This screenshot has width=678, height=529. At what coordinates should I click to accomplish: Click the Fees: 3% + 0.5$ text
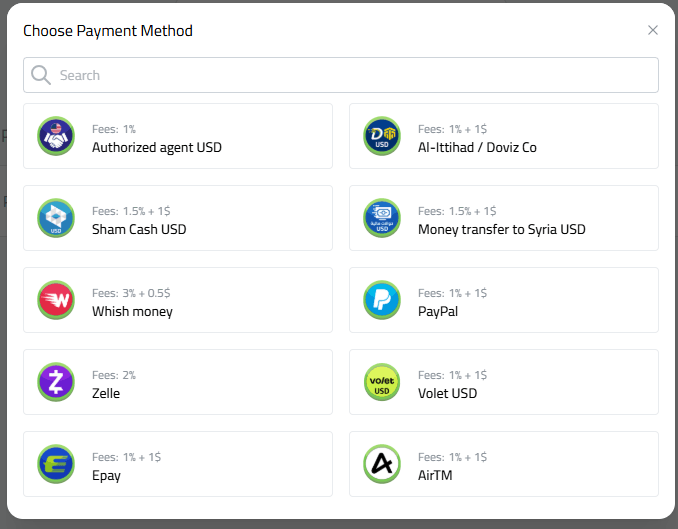(x=131, y=293)
